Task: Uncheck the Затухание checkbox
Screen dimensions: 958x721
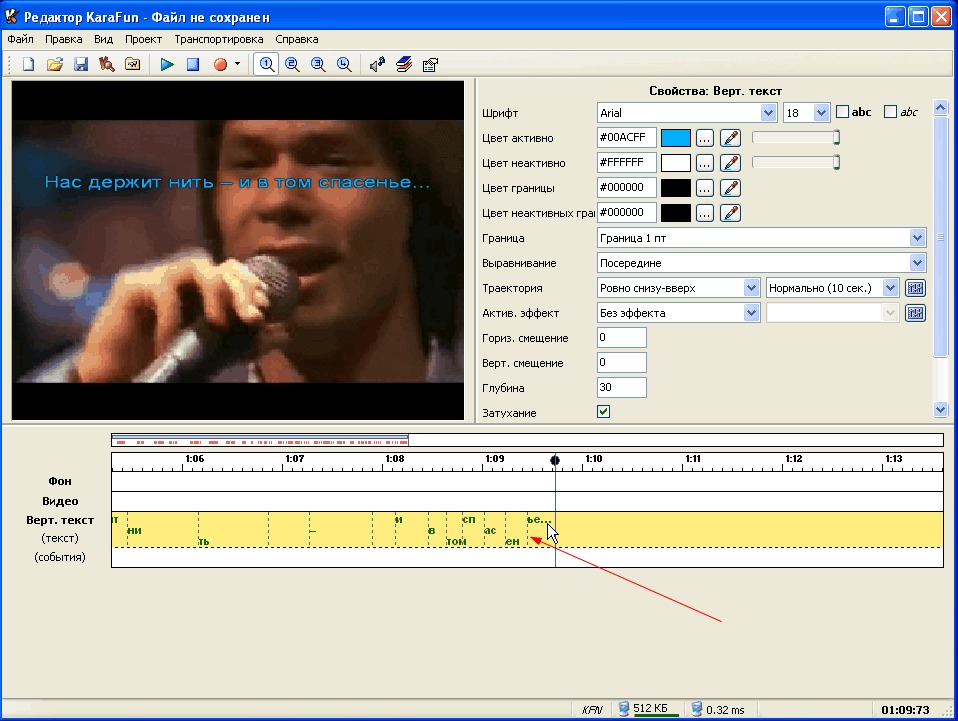Action: point(604,412)
